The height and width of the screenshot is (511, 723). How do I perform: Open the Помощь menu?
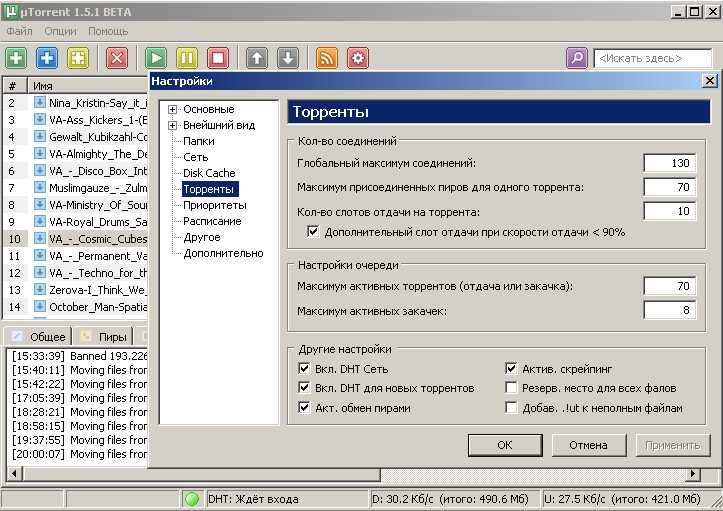pyautogui.click(x=108, y=31)
